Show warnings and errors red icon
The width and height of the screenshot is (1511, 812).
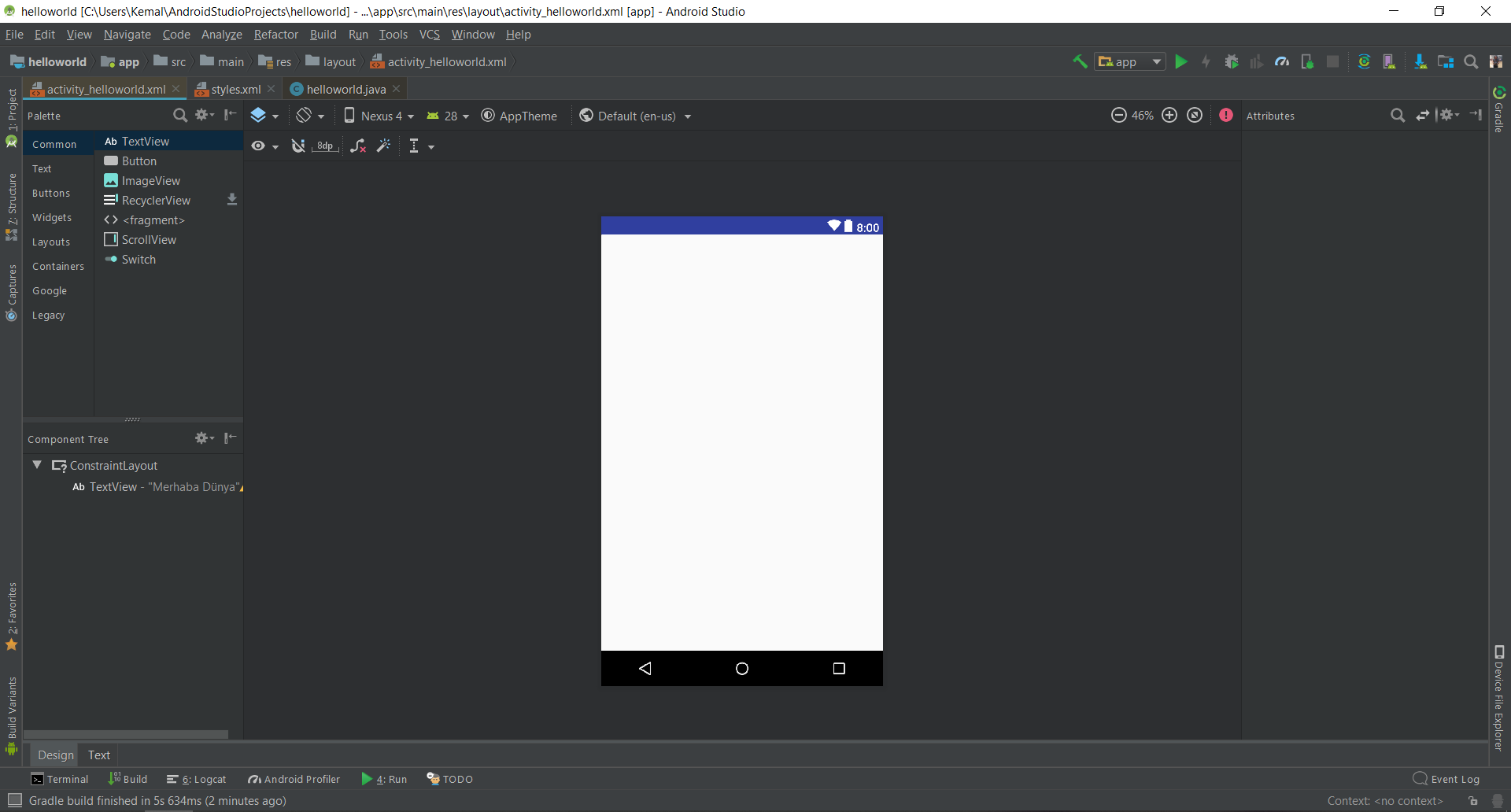(x=1226, y=115)
